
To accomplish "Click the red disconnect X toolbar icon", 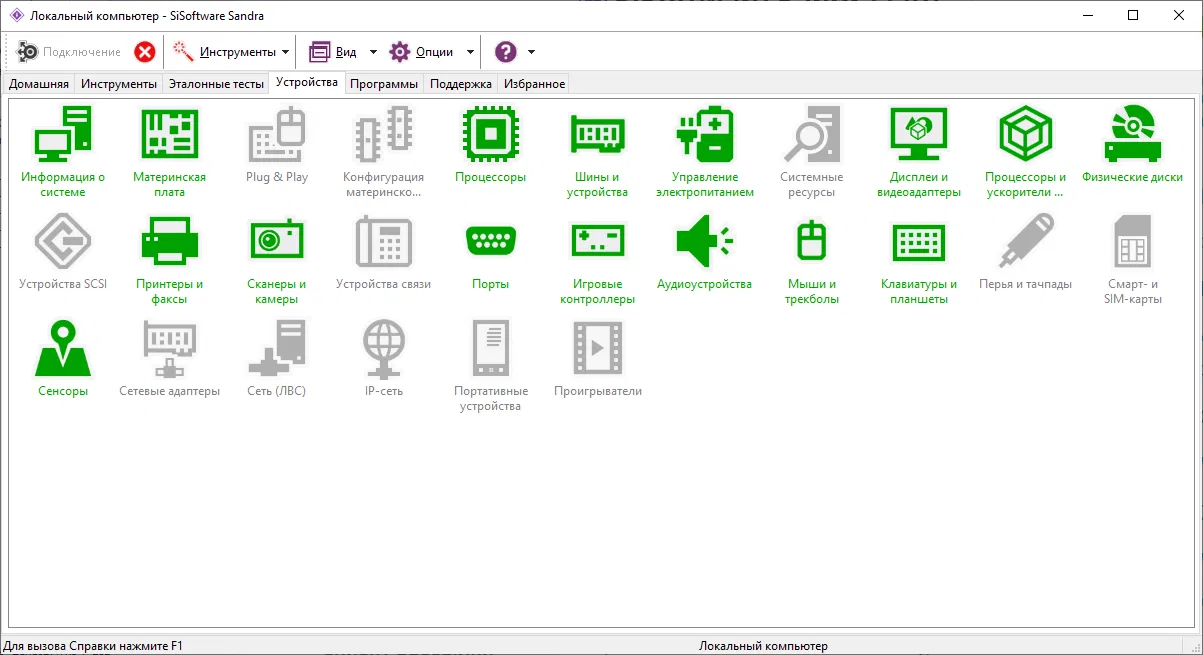I will coord(145,52).
